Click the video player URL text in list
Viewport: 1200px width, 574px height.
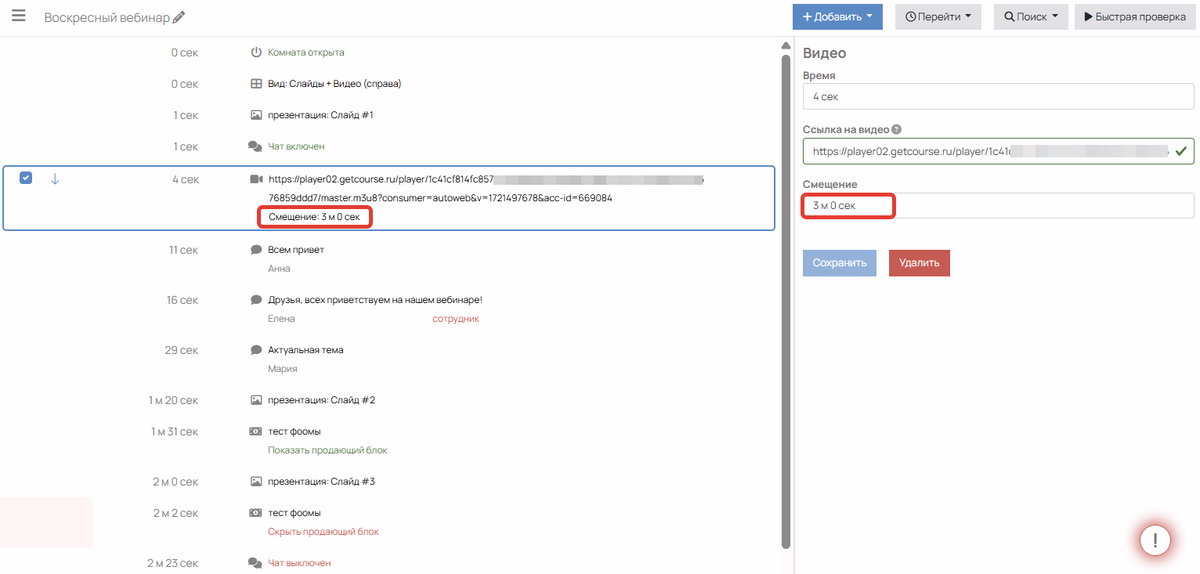pos(486,188)
